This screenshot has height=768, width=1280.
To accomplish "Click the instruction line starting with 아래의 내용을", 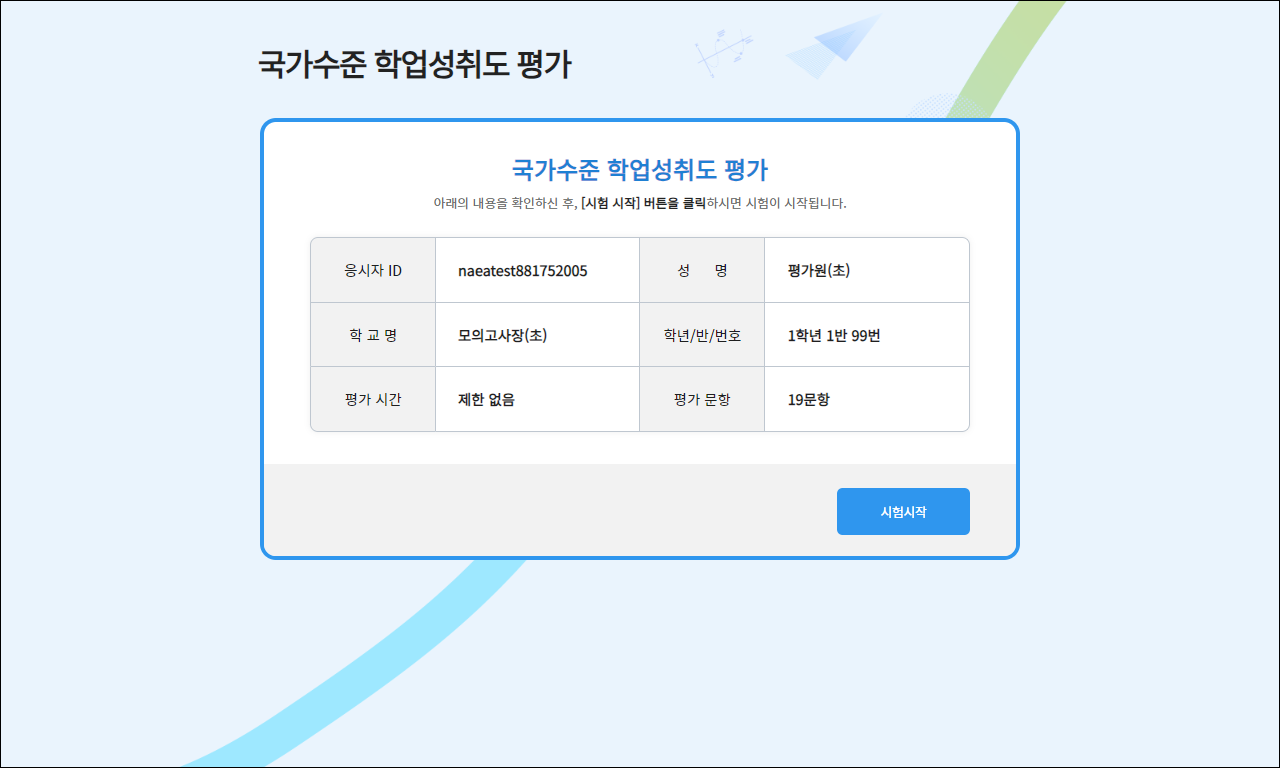I will pyautogui.click(x=640, y=203).
